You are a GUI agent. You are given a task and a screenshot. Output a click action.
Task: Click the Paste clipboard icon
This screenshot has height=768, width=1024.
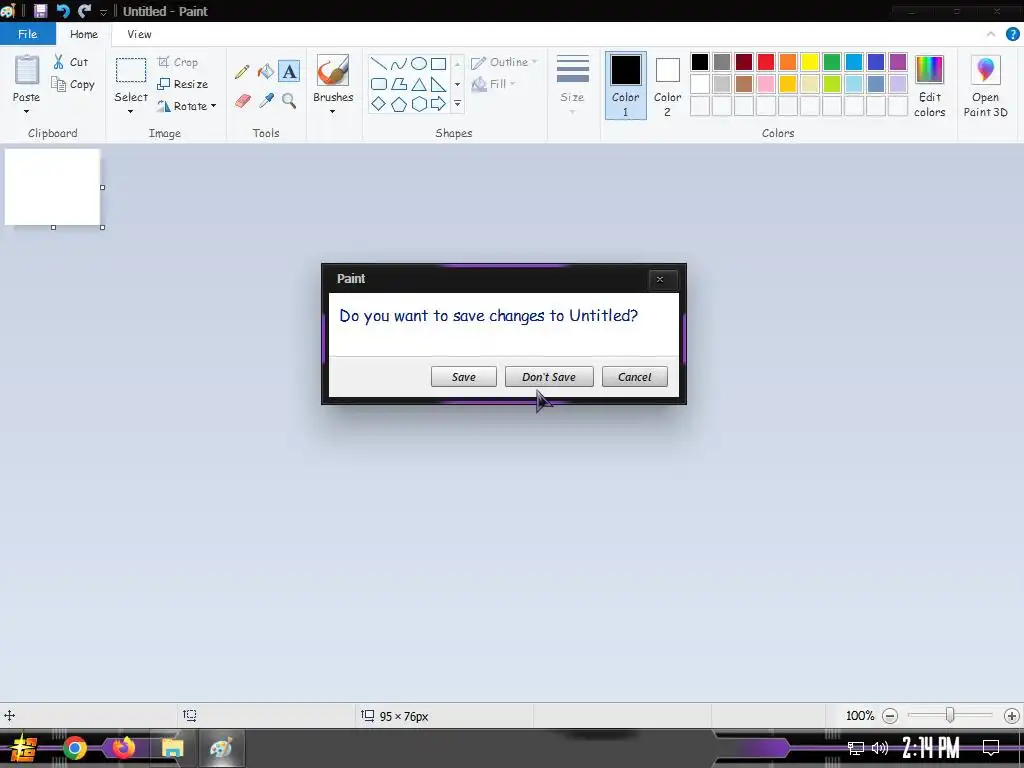27,70
